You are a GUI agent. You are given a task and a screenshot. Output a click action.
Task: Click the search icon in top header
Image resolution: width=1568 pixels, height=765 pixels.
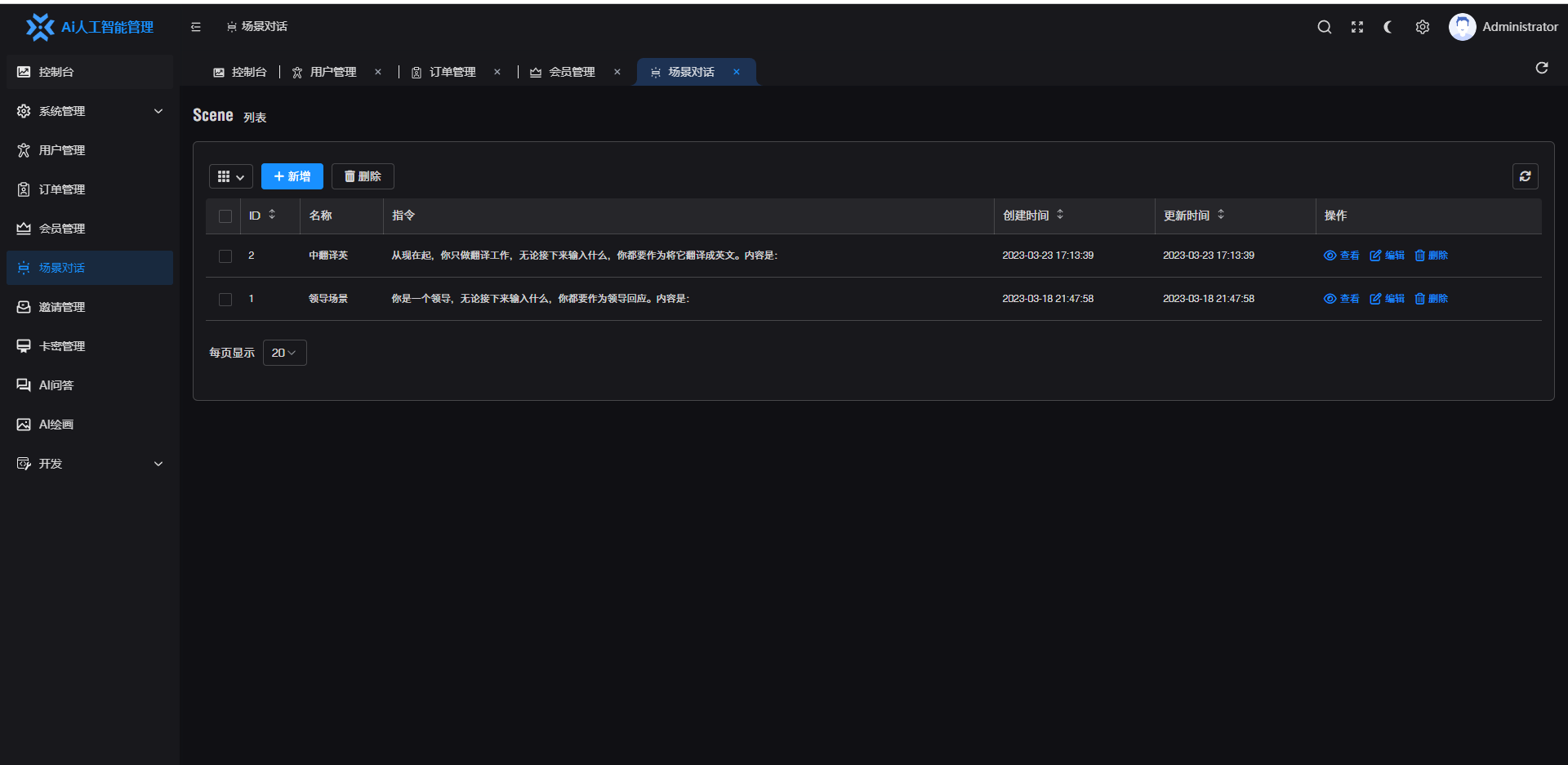(1324, 27)
